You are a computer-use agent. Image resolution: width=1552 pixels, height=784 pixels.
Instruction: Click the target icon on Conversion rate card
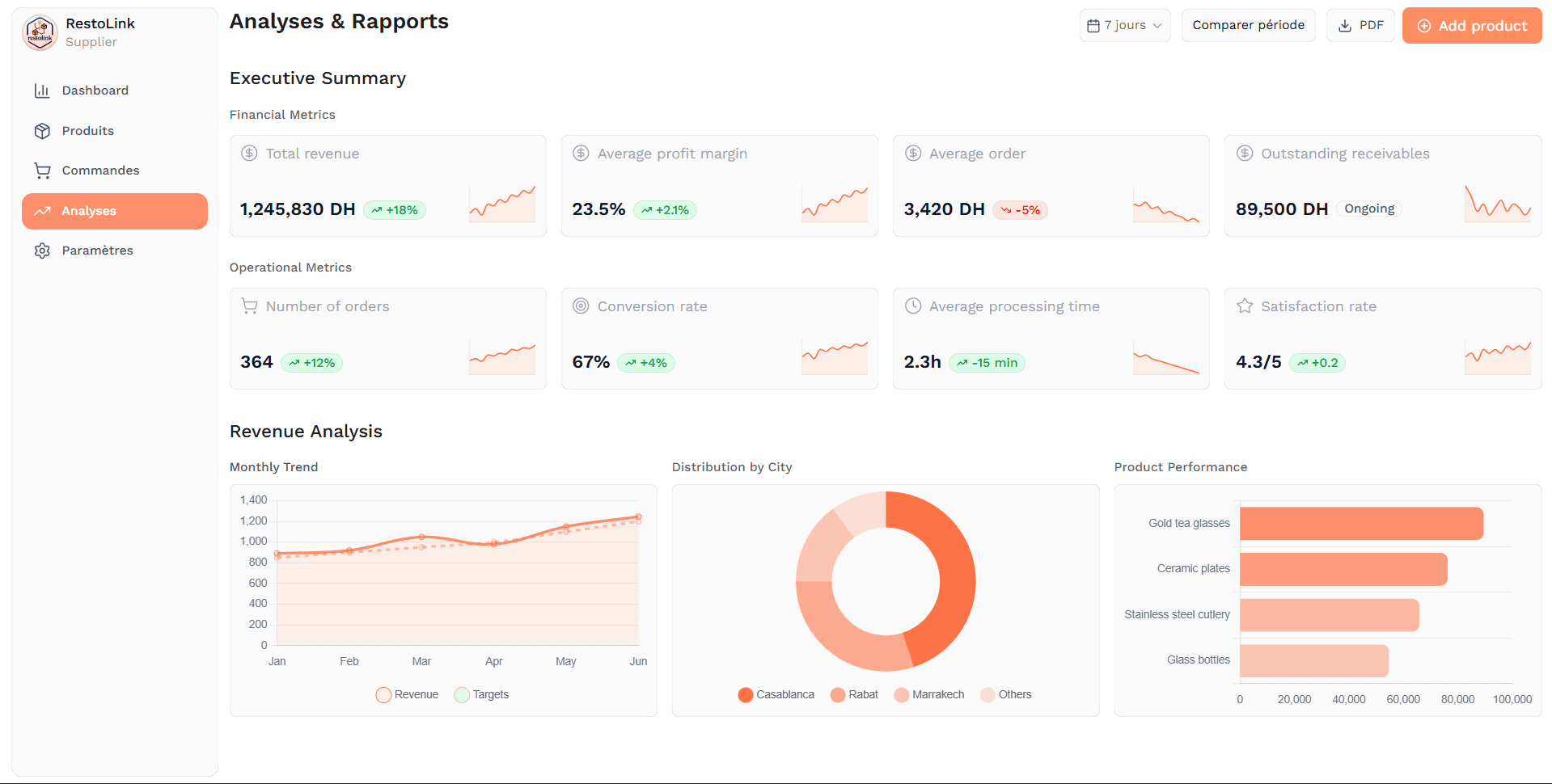(581, 306)
